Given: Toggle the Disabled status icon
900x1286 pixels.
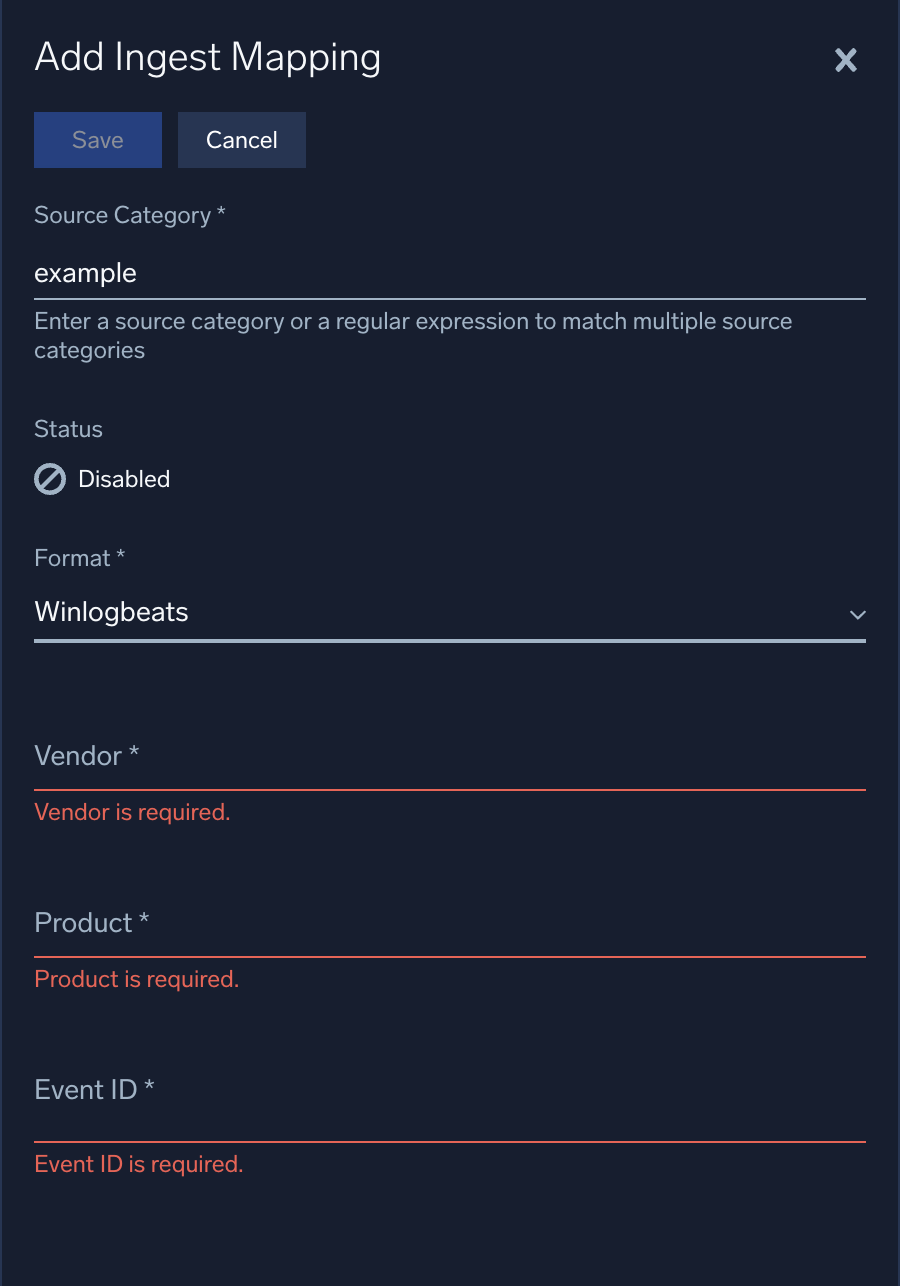Looking at the screenshot, I should (50, 479).
